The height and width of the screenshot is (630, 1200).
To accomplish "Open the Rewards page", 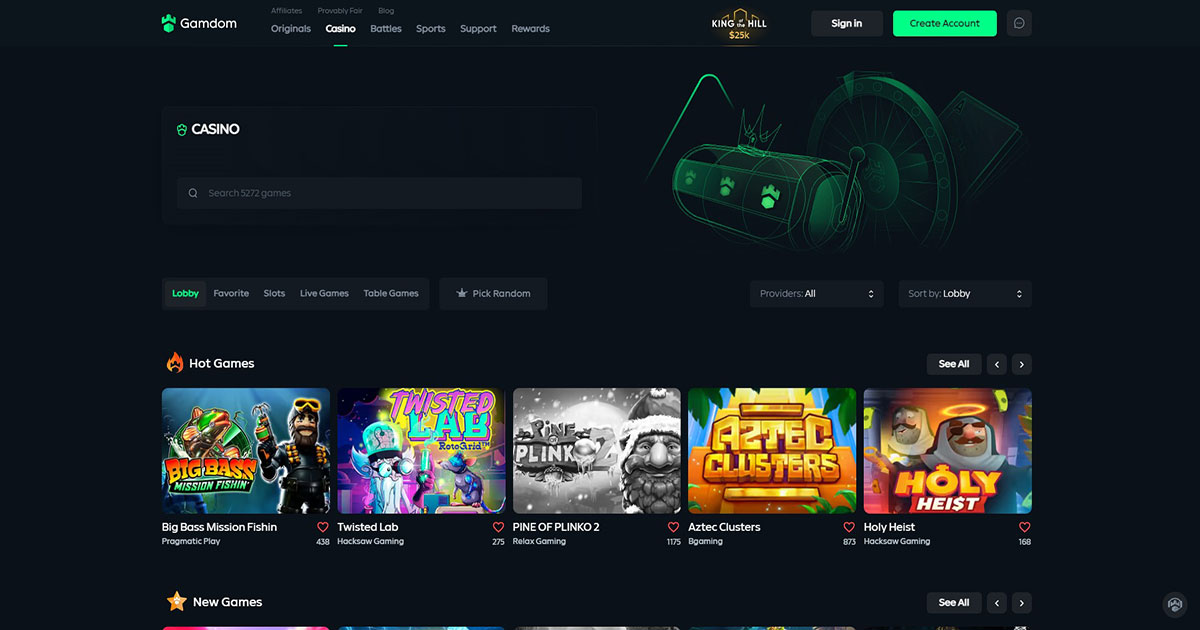I will pos(531,29).
